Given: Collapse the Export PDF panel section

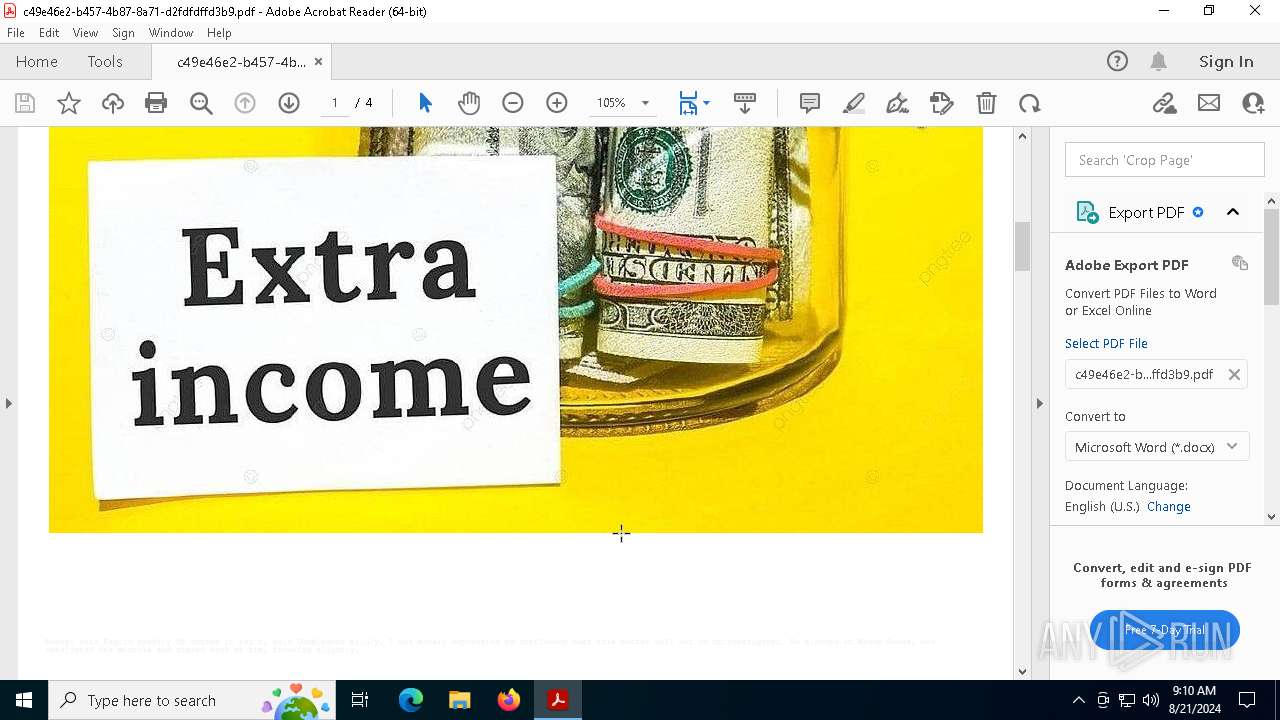Looking at the screenshot, I should tap(1233, 212).
